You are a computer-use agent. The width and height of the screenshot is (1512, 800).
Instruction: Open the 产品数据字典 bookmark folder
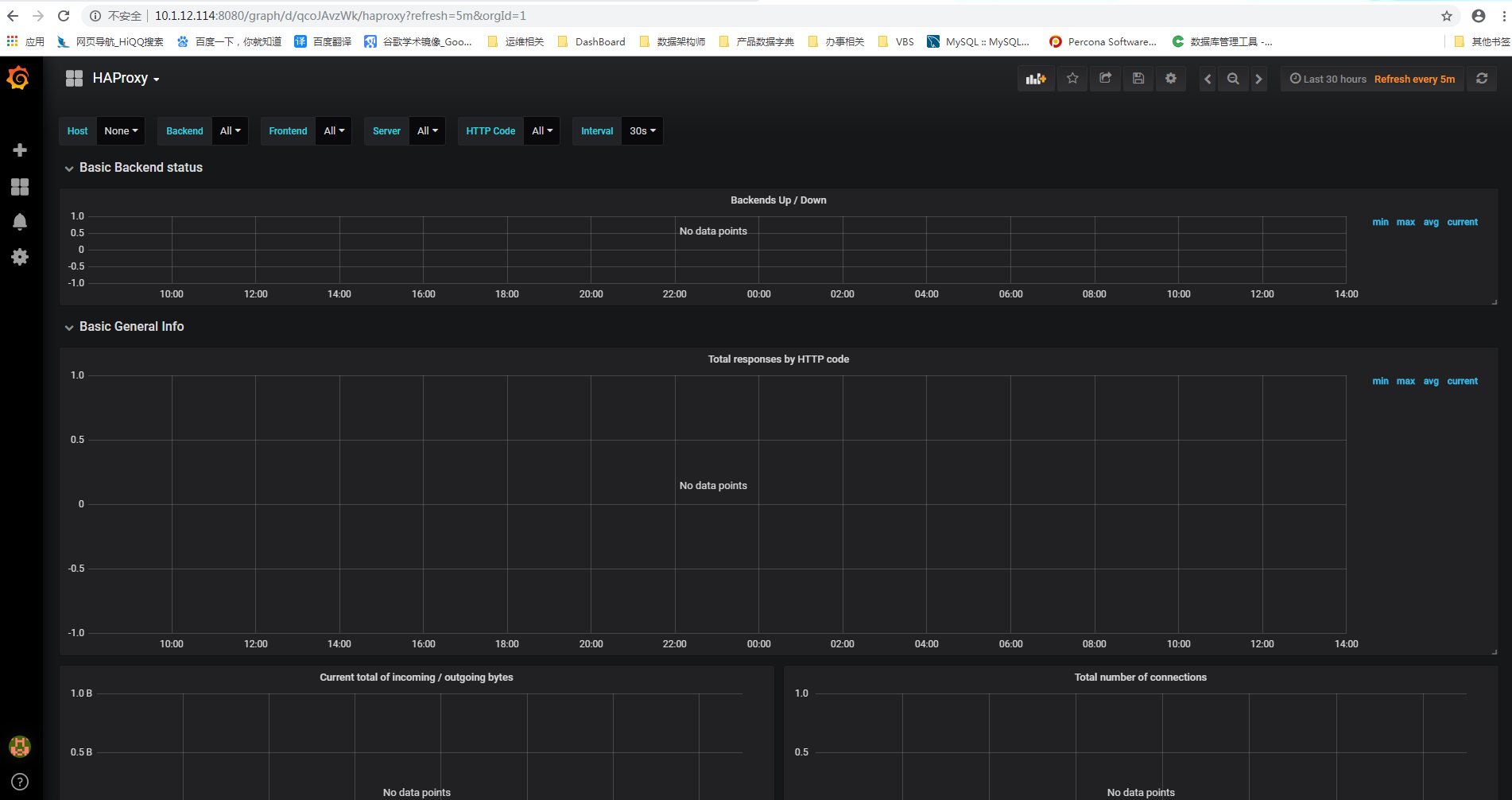[757, 41]
